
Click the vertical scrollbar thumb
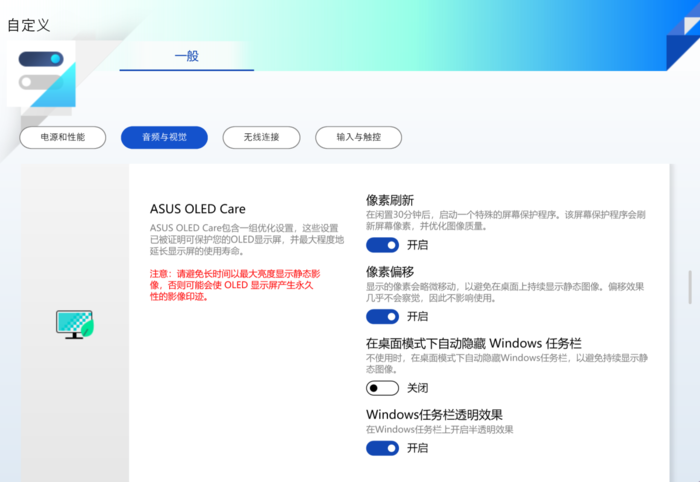pyautogui.click(x=690, y=287)
